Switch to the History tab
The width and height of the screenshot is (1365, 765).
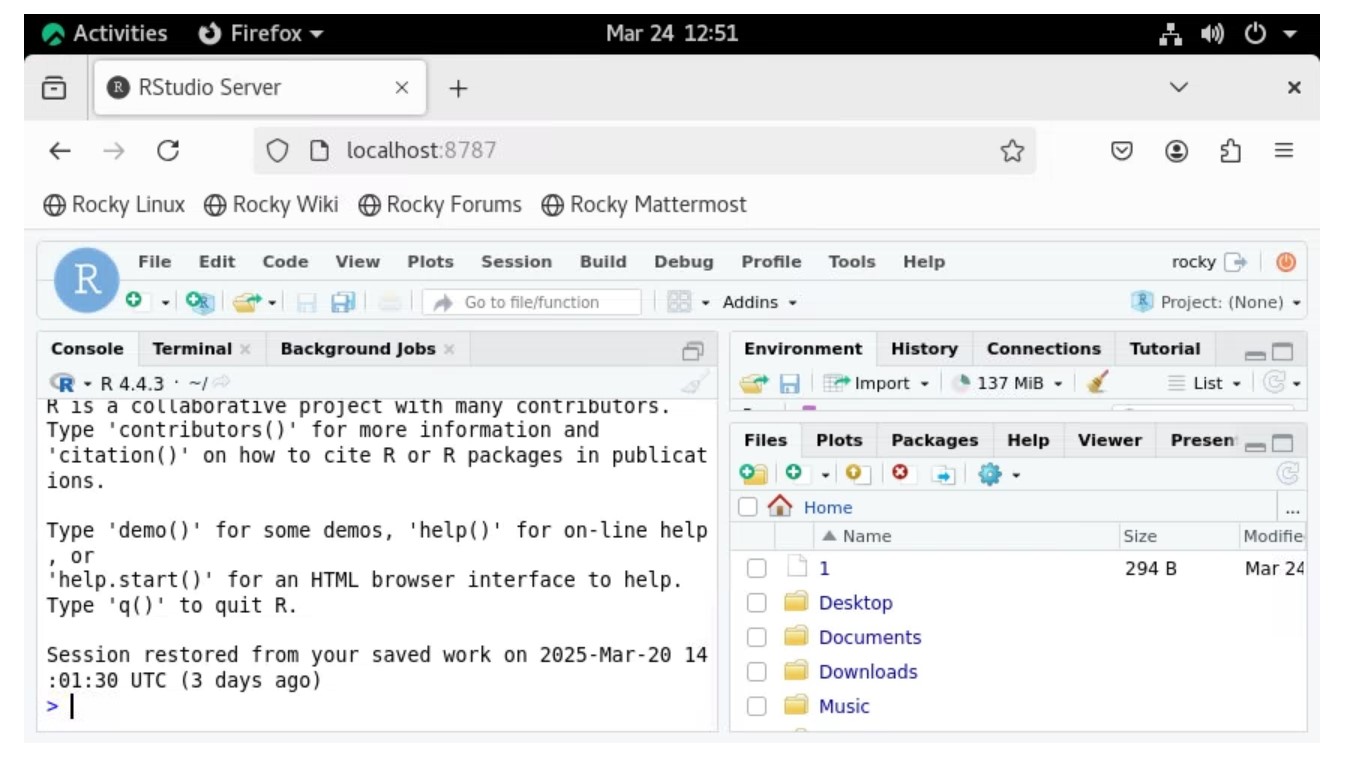click(x=924, y=349)
